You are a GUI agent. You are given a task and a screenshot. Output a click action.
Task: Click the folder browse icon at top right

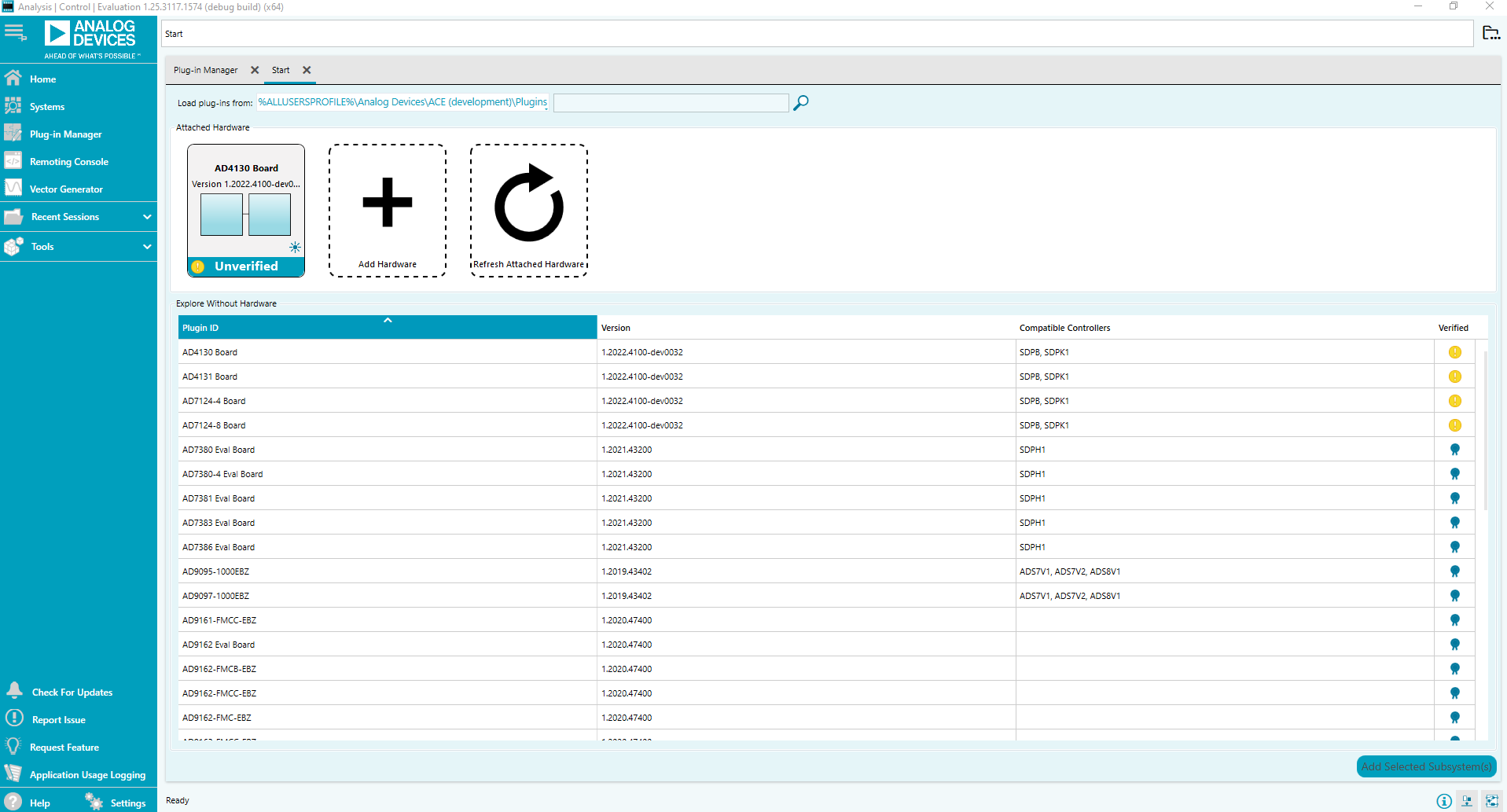(1490, 33)
